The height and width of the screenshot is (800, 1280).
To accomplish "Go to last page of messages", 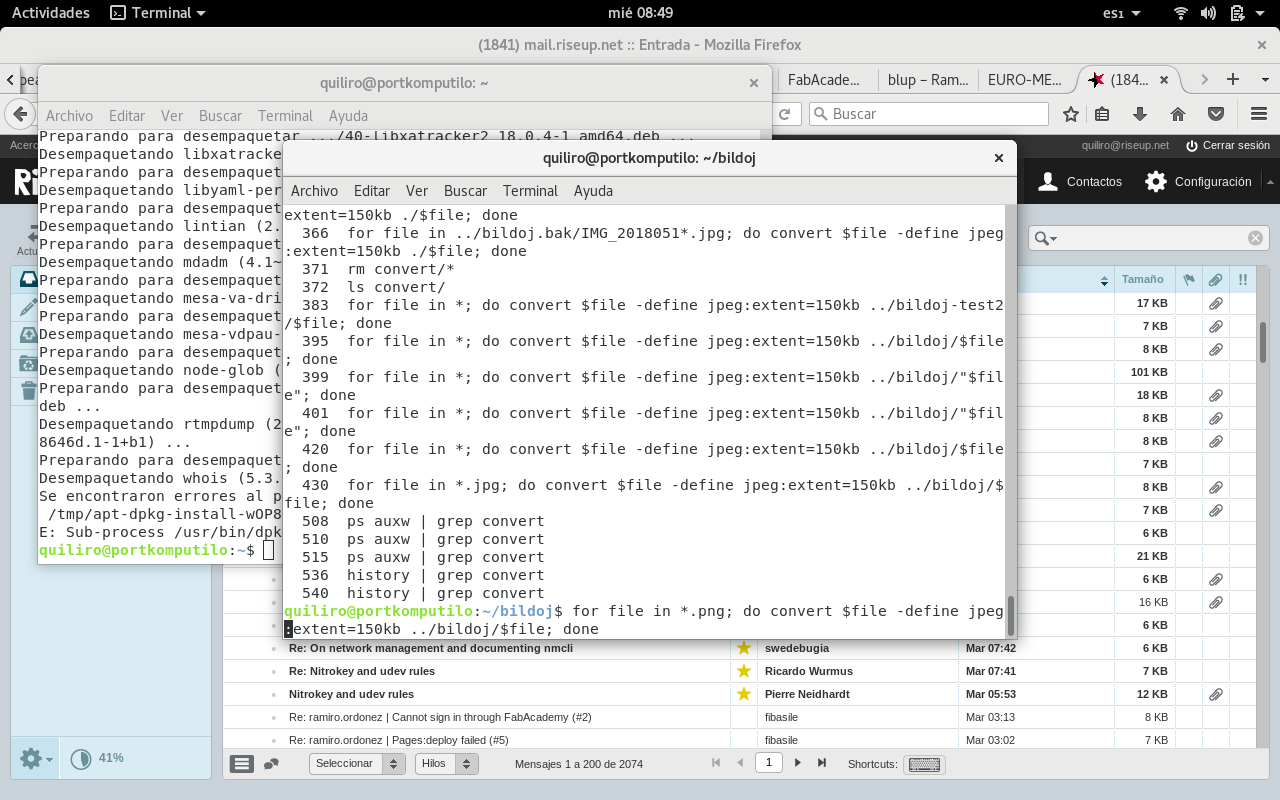I will click(822, 763).
